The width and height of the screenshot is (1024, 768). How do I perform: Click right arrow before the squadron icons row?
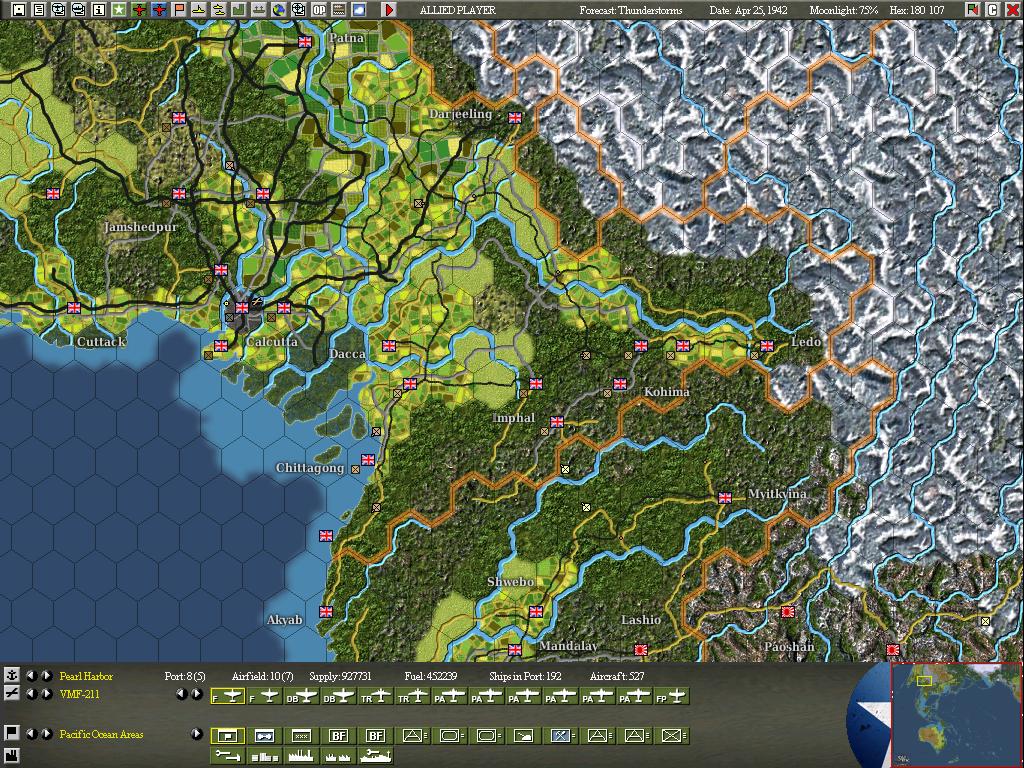197,694
